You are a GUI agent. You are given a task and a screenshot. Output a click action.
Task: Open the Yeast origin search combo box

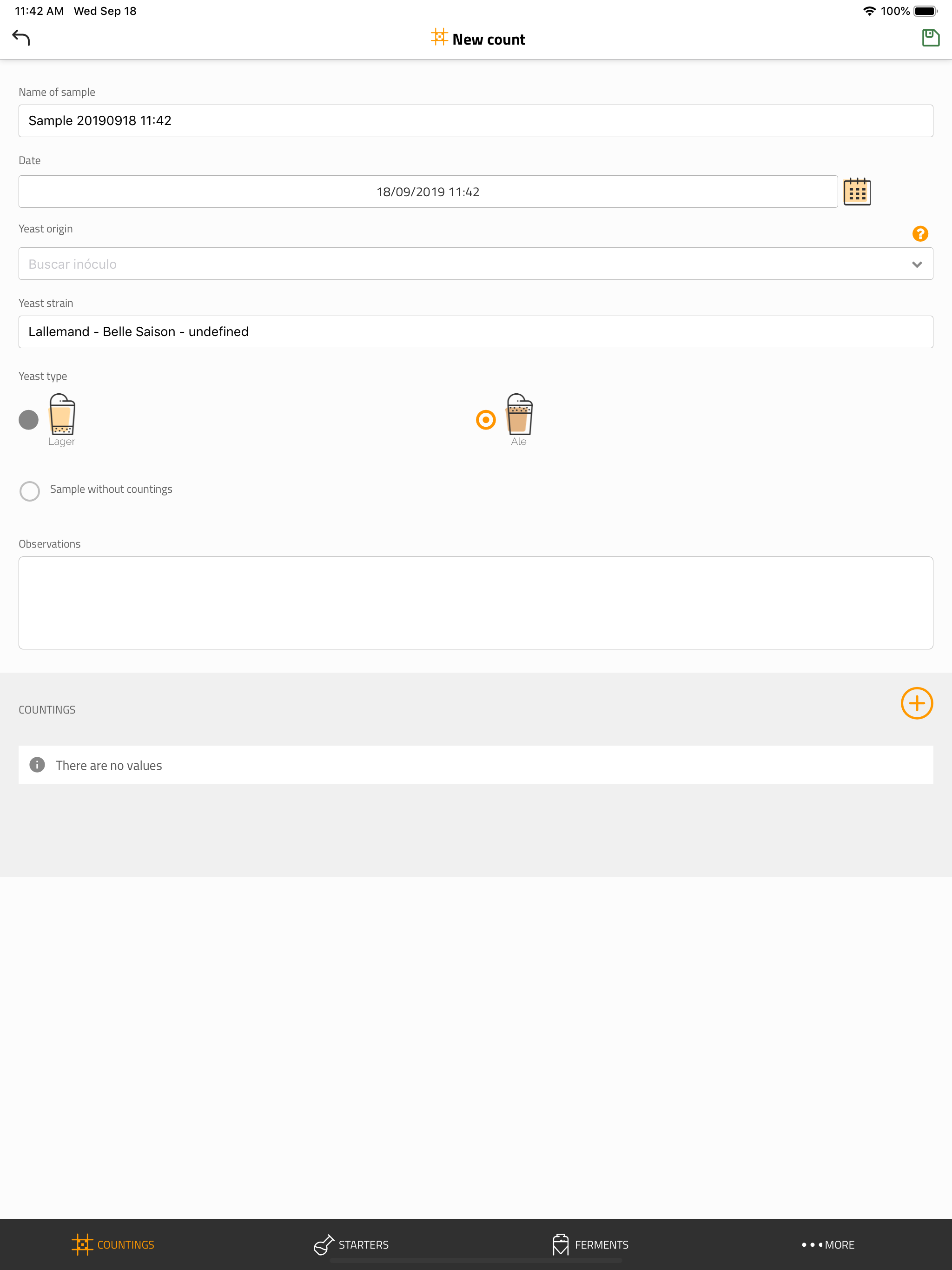pos(476,264)
